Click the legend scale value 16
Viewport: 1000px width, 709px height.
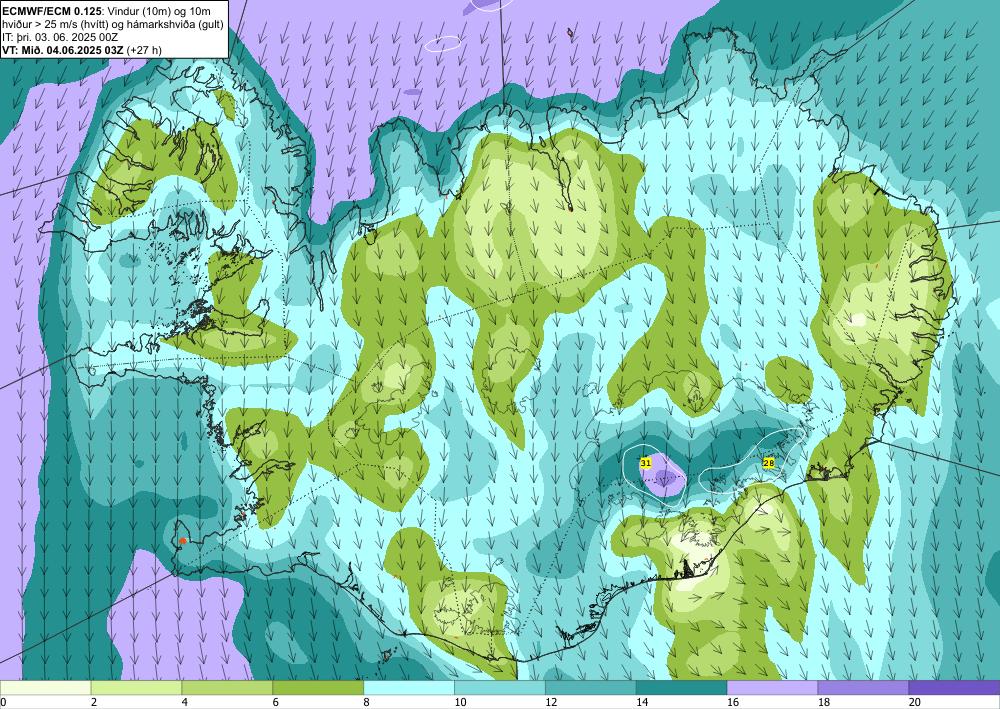733,703
